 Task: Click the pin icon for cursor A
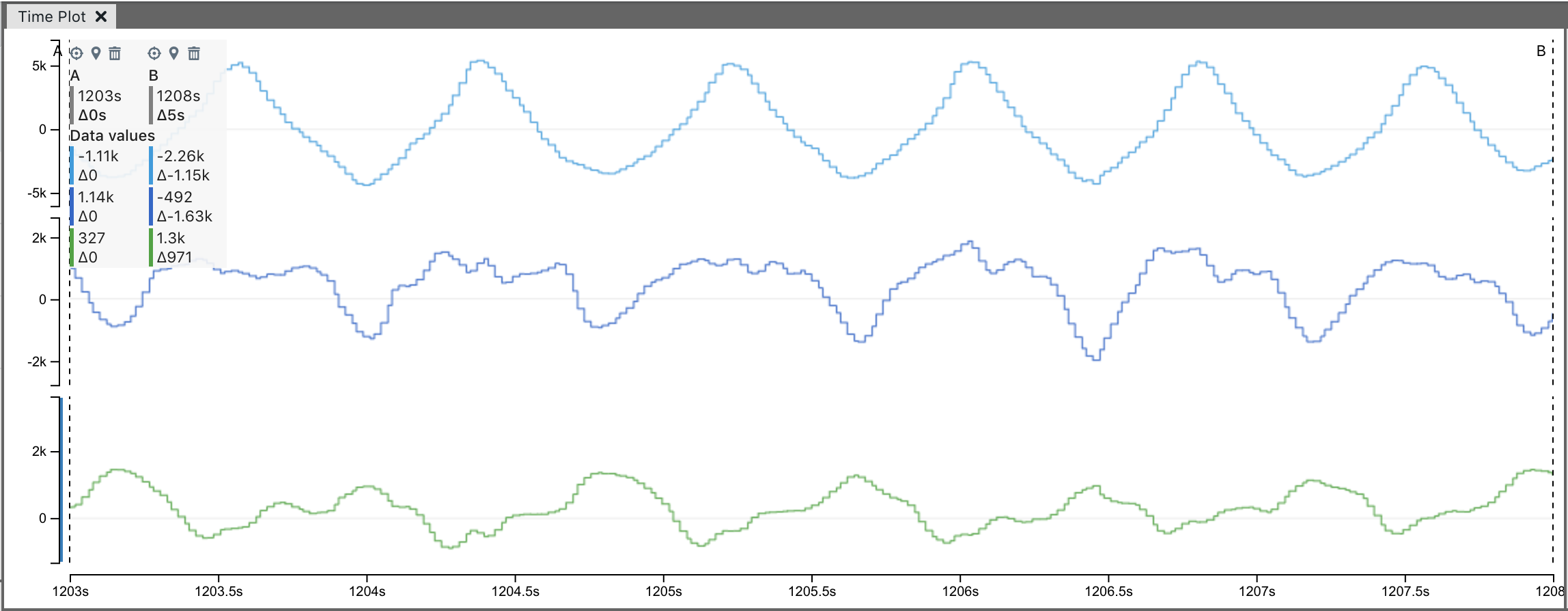pyautogui.click(x=96, y=53)
